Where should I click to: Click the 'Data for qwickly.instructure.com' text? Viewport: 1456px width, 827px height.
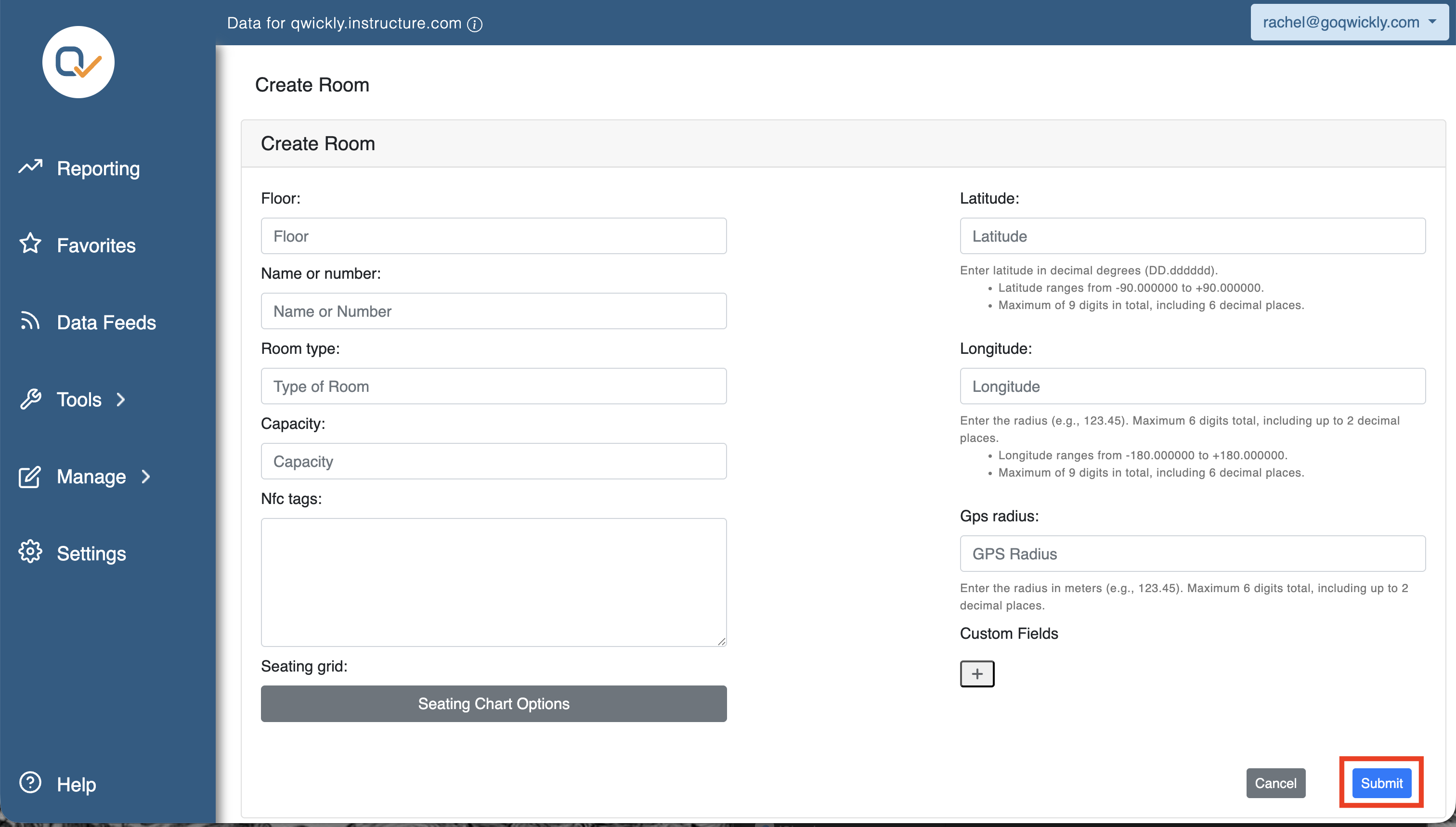pyautogui.click(x=344, y=23)
